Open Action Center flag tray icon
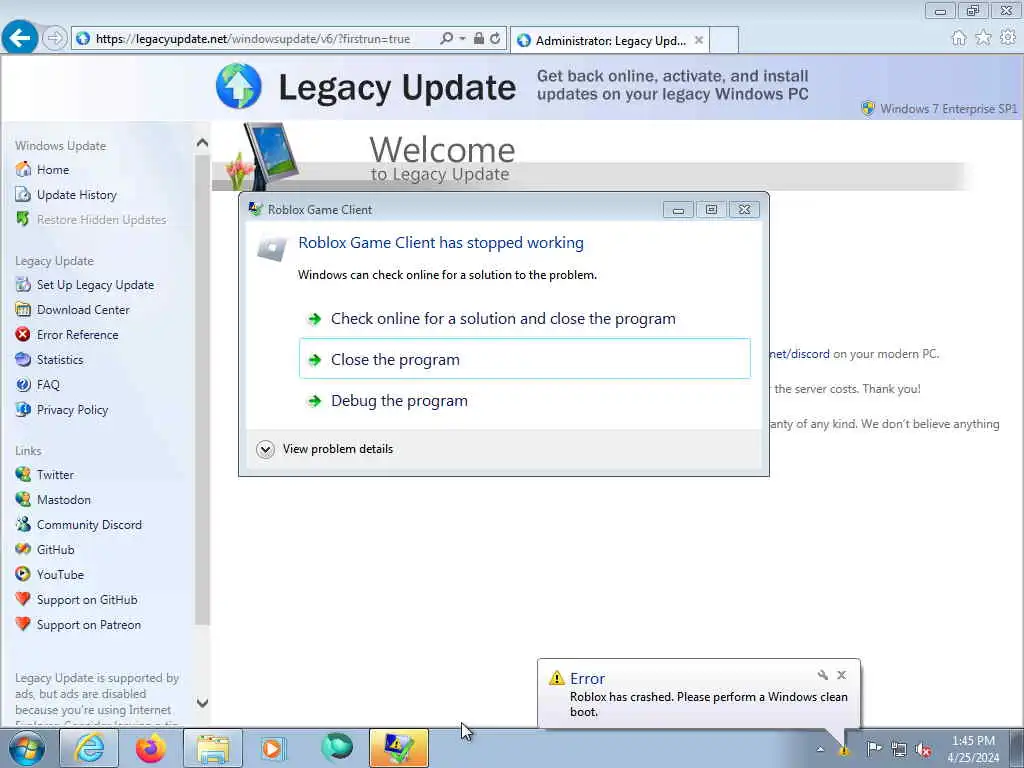This screenshot has height=768, width=1024. (874, 748)
